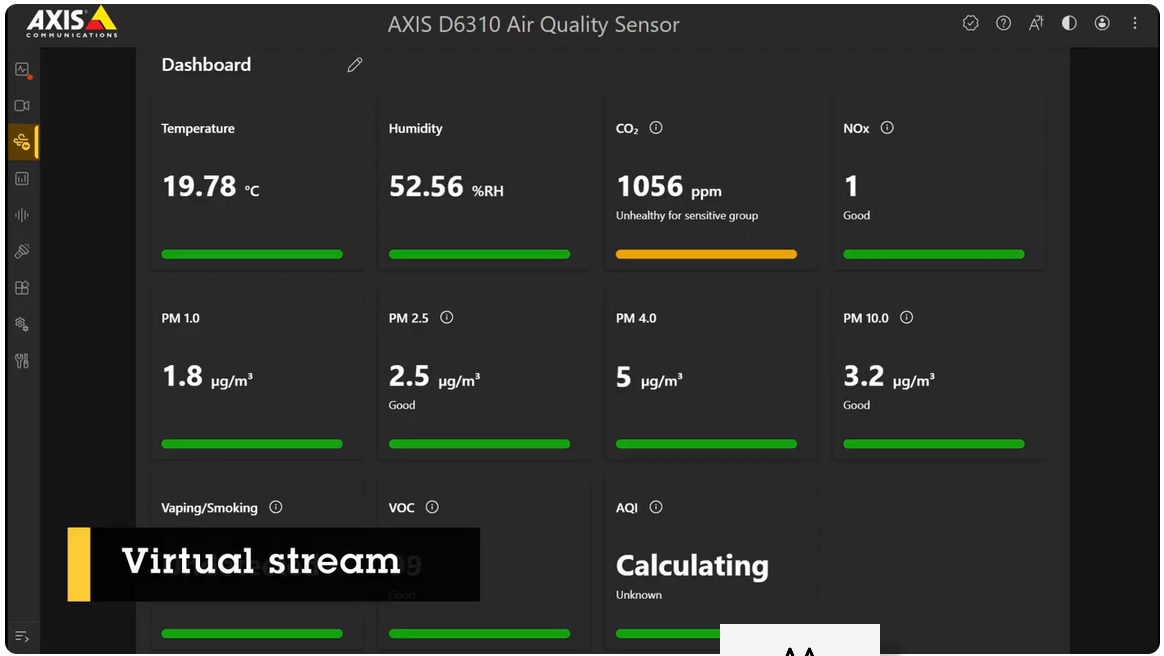
Task: Expand the sidebar using bottom-left menu toggle
Action: (x=22, y=636)
